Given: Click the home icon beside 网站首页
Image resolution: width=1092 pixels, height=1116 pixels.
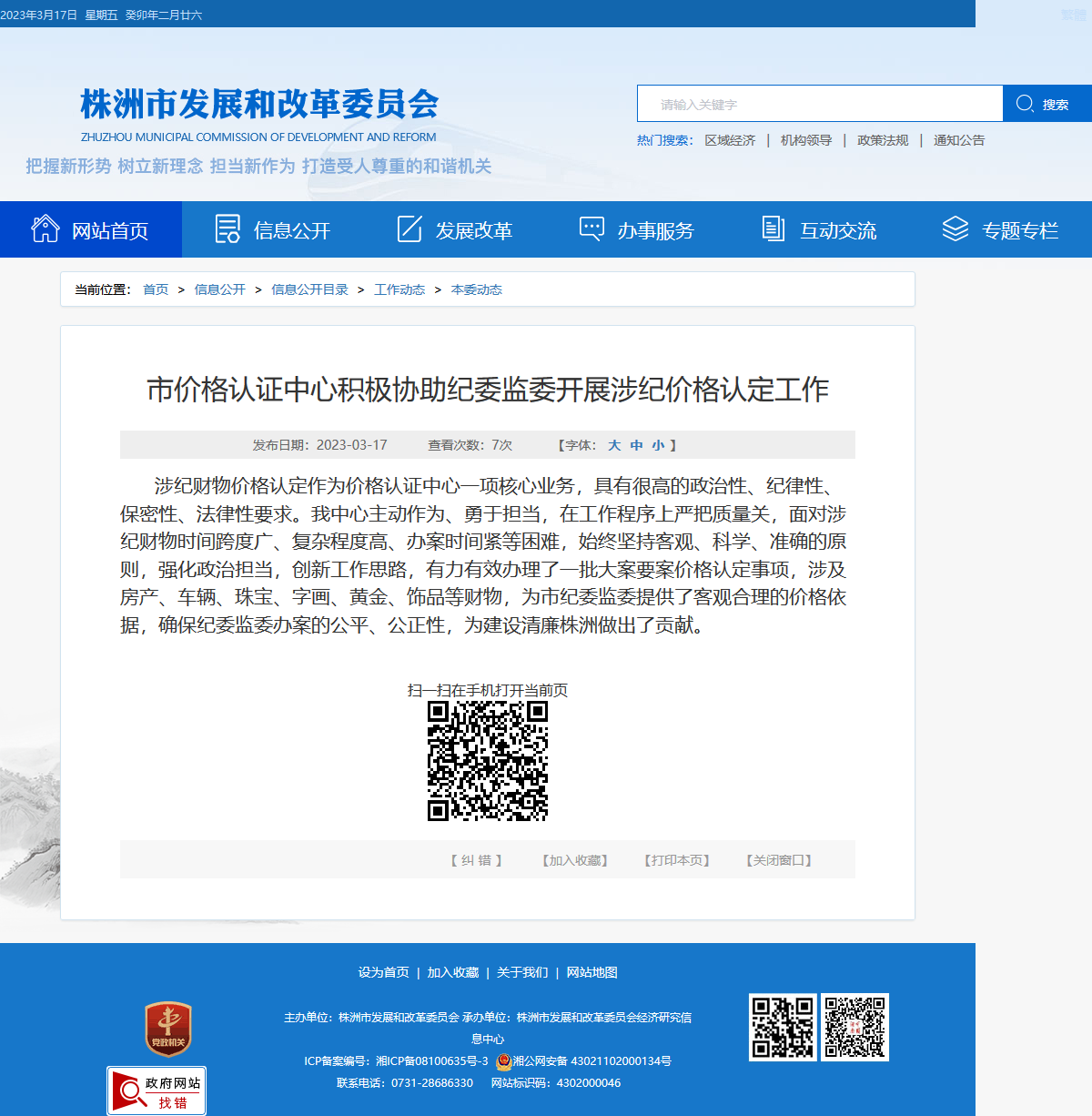Looking at the screenshot, I should click(x=45, y=228).
